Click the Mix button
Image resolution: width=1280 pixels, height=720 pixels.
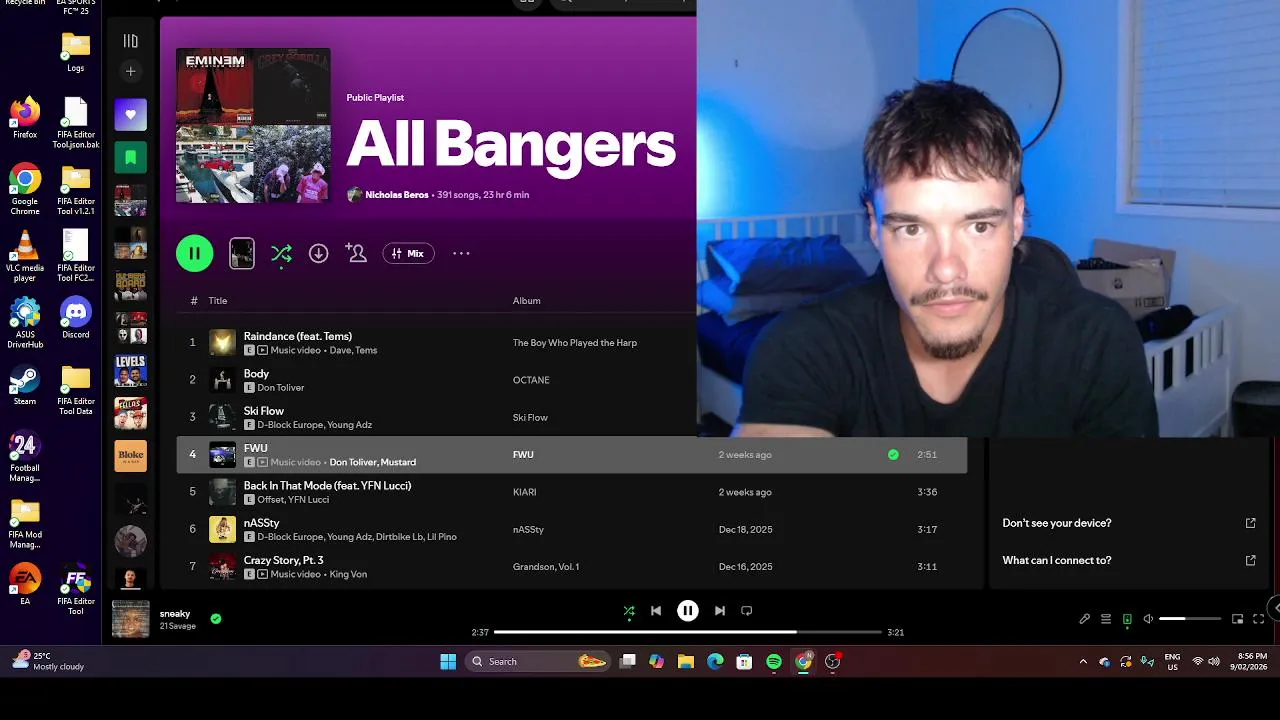pos(408,253)
